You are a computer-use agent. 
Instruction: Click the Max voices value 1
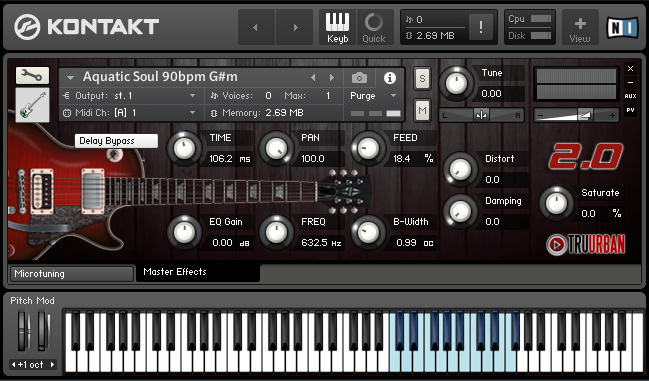point(328,96)
